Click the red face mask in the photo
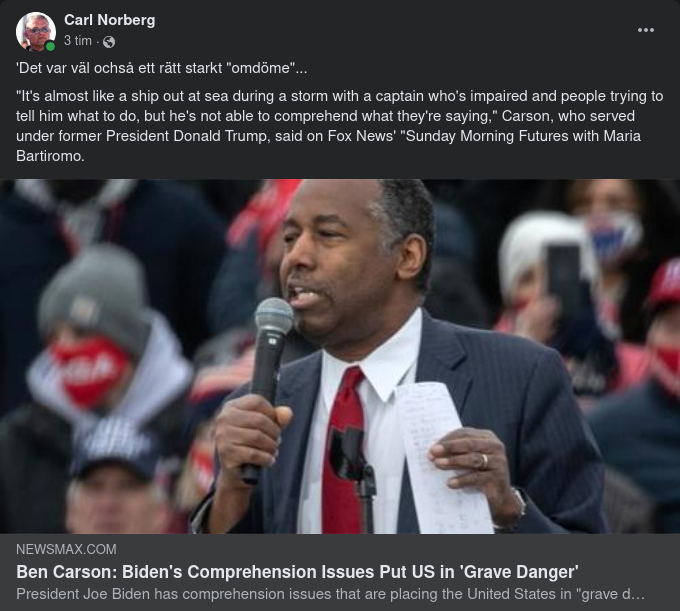Screen dimensions: 680x611 91,373
